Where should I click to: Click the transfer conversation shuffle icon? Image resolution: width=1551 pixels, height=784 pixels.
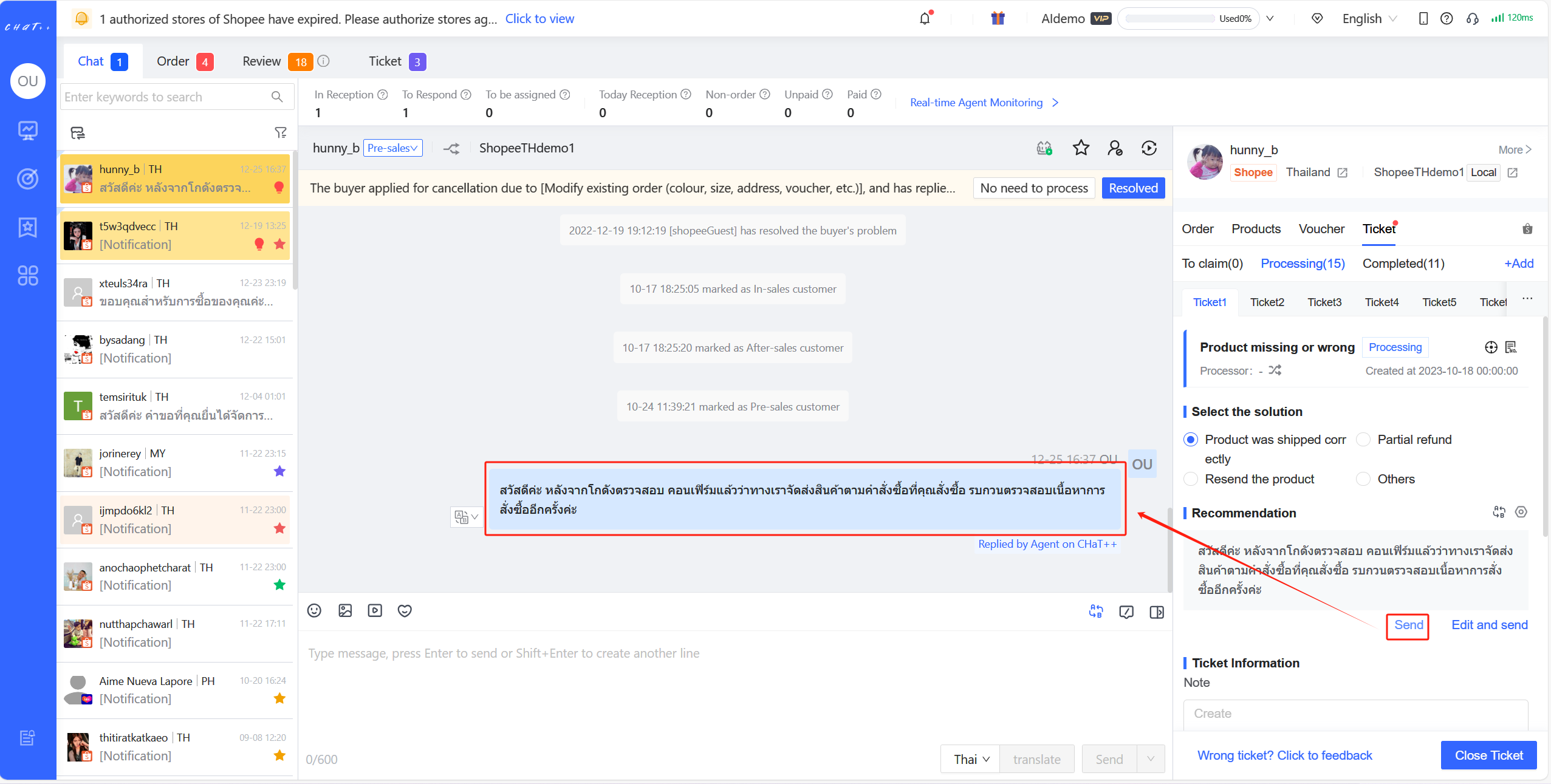pyautogui.click(x=451, y=148)
